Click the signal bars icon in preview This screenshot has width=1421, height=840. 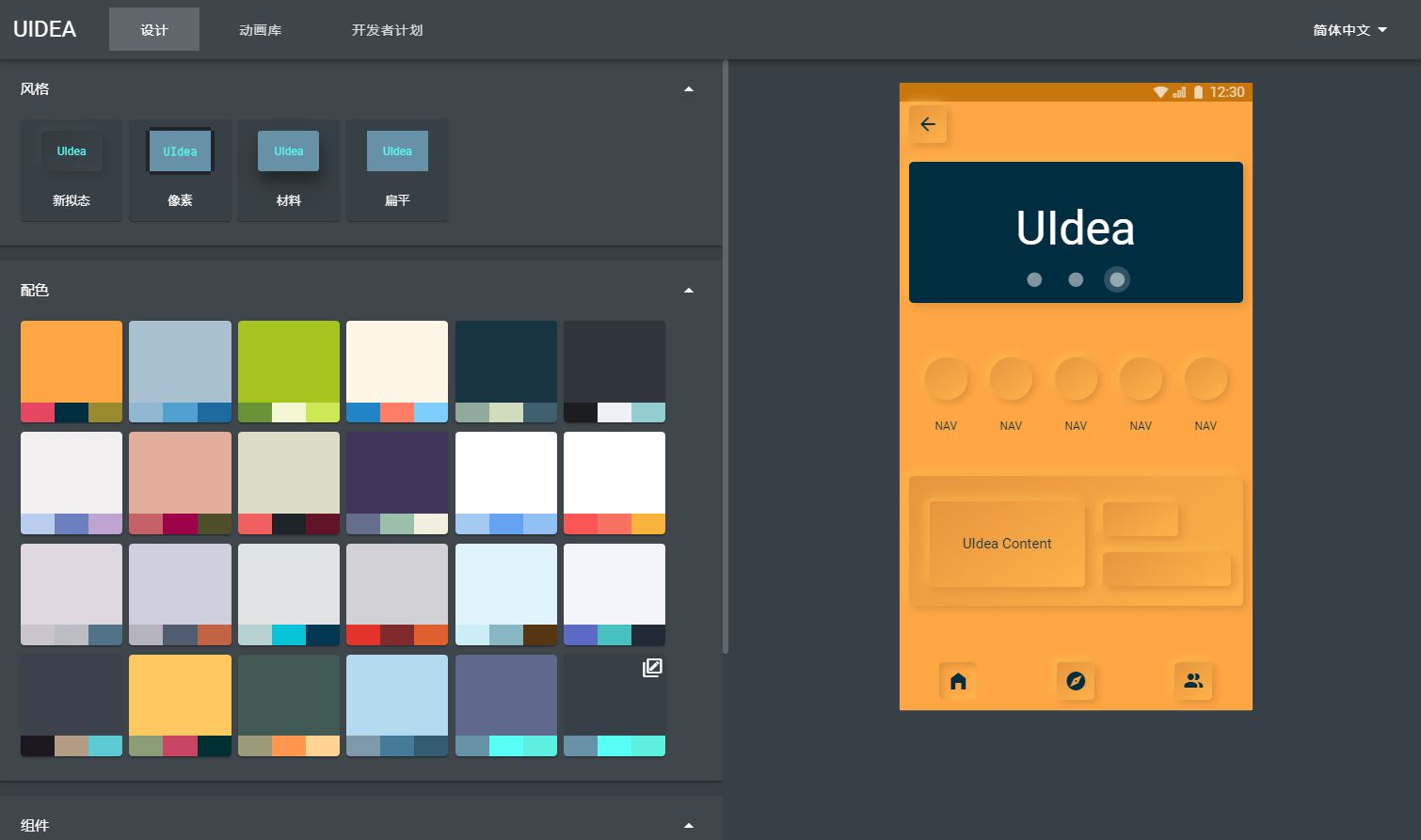tap(1179, 92)
